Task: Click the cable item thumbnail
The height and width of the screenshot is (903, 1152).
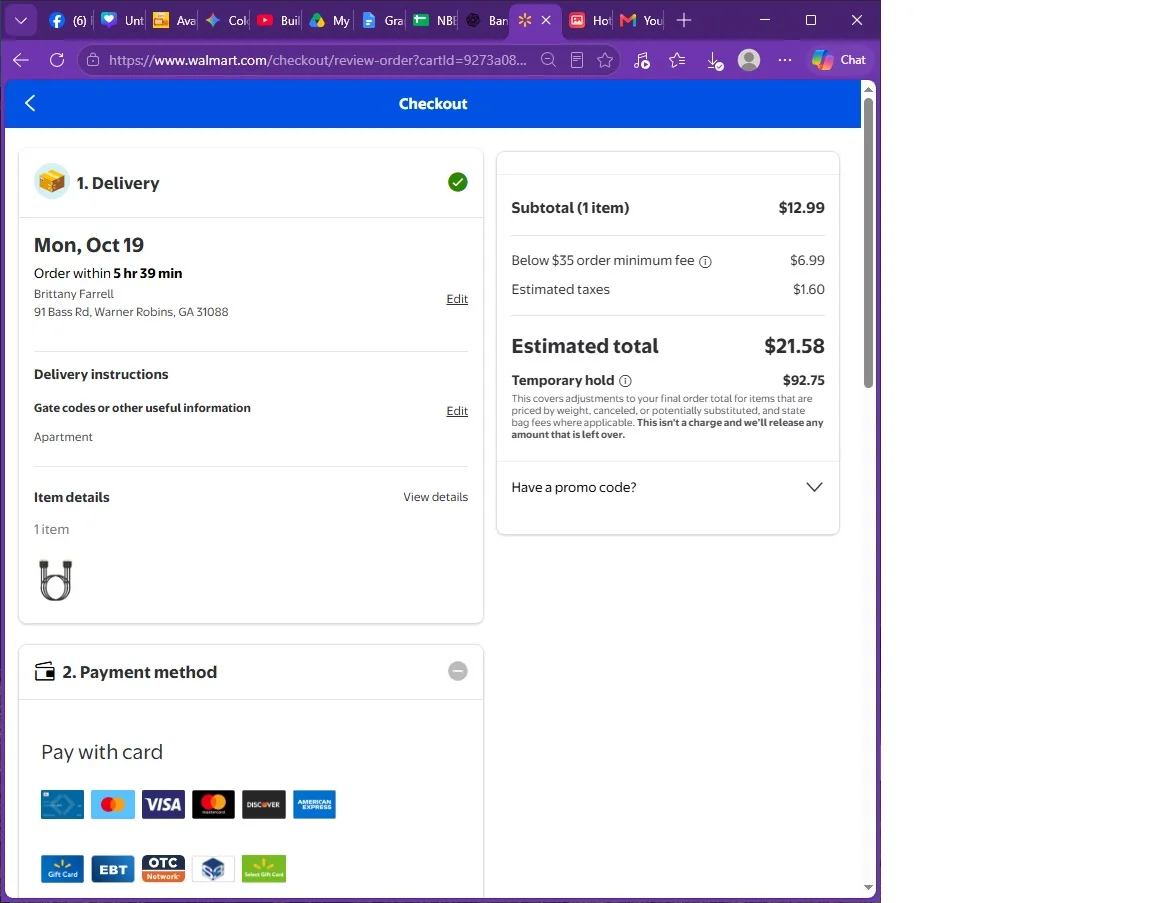Action: point(56,580)
